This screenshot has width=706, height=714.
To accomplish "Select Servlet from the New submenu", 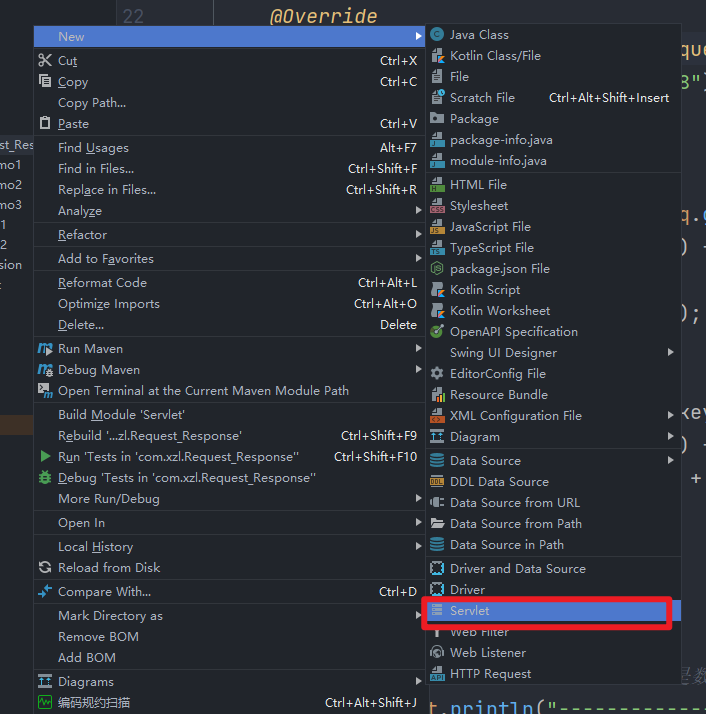I will [553, 611].
